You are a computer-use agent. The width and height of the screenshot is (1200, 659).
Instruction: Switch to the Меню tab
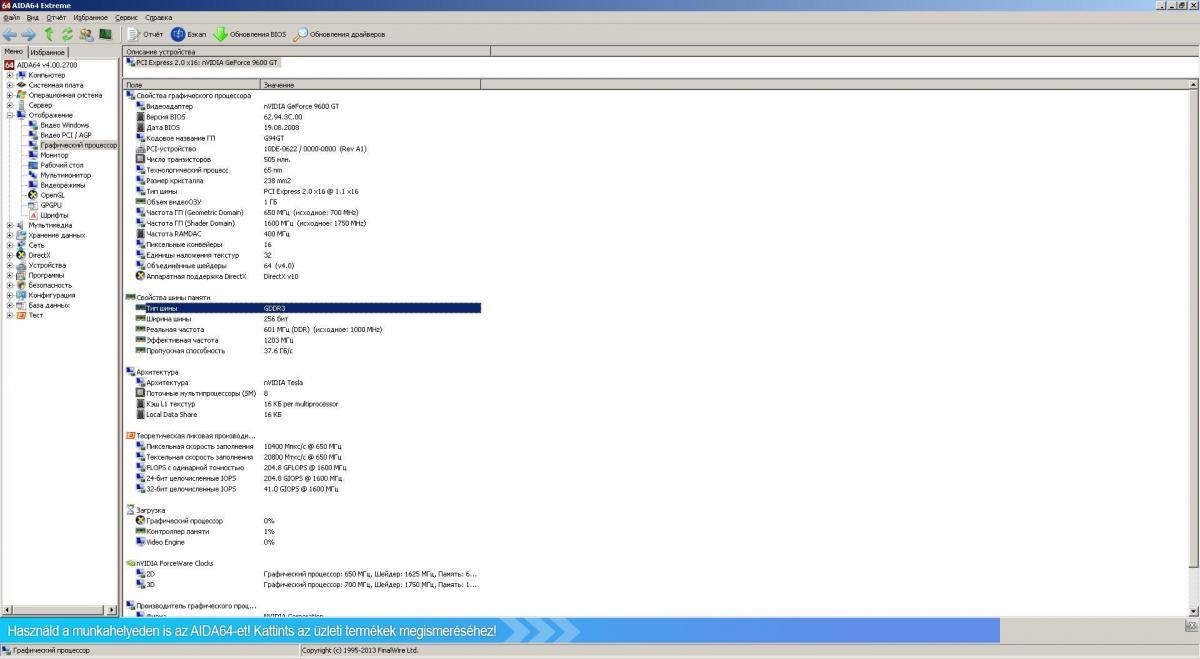(x=13, y=51)
